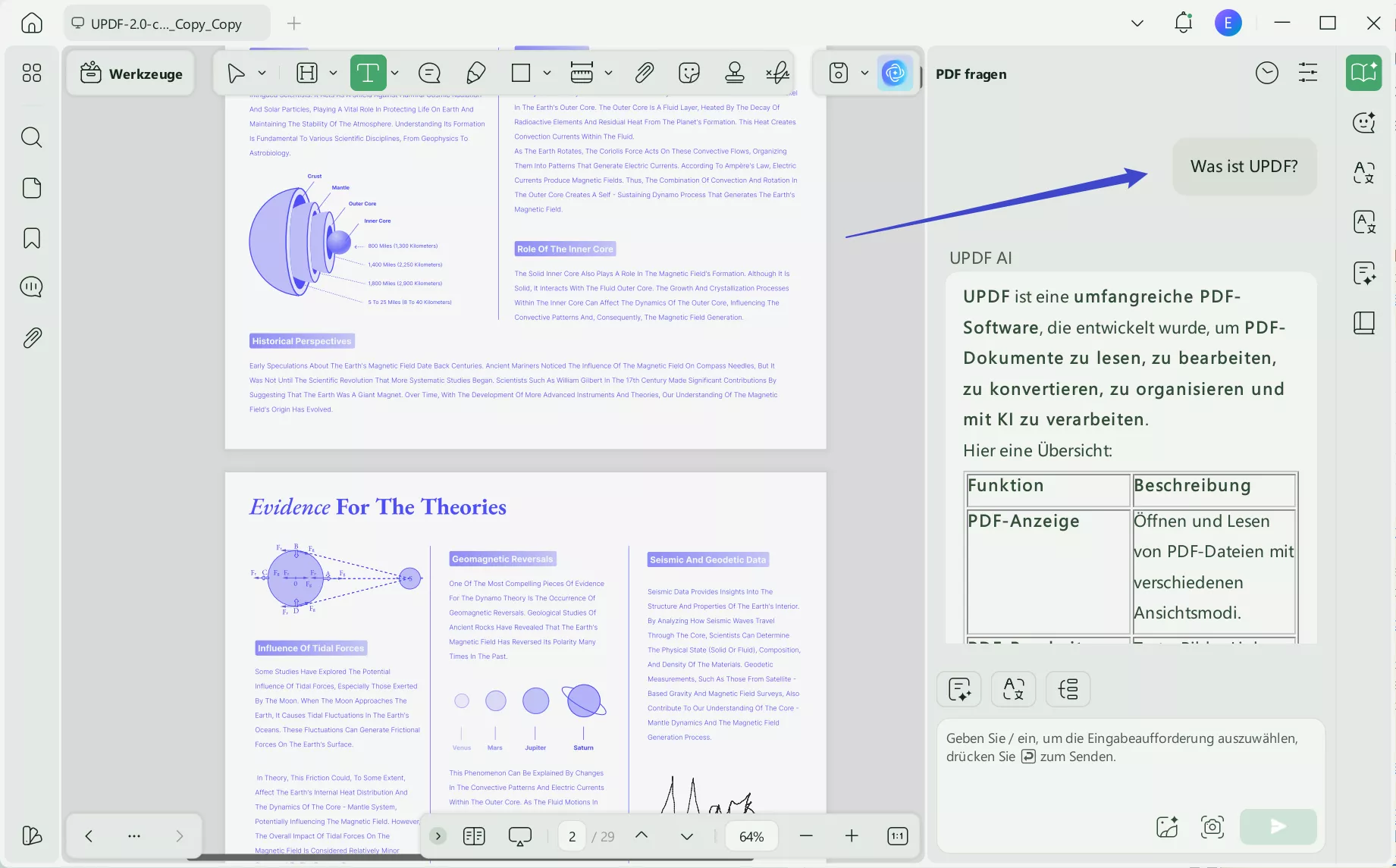Select the stamp tool
This screenshot has height=868, width=1396.
[x=735, y=73]
